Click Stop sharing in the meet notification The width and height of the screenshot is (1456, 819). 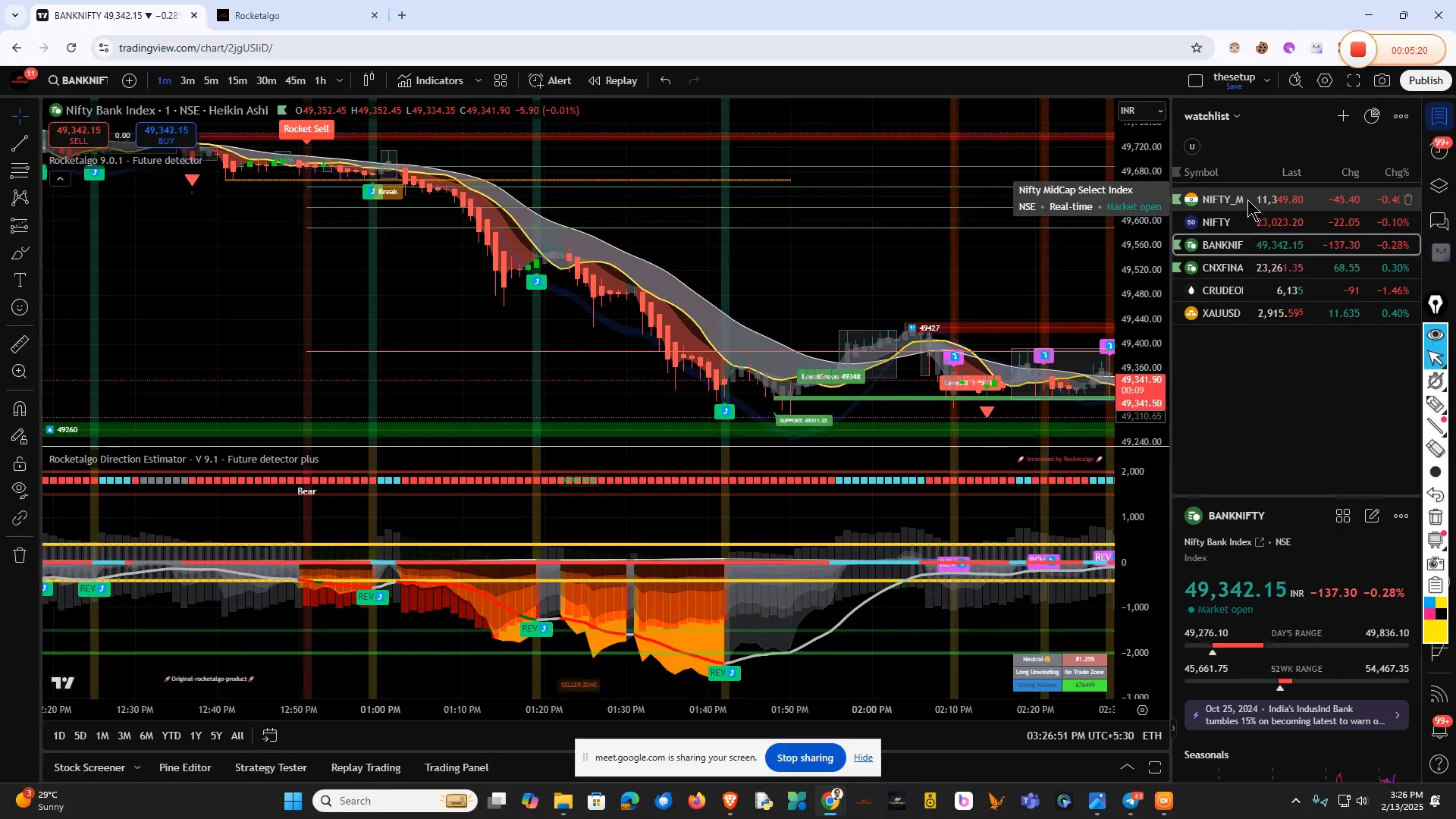click(x=805, y=758)
